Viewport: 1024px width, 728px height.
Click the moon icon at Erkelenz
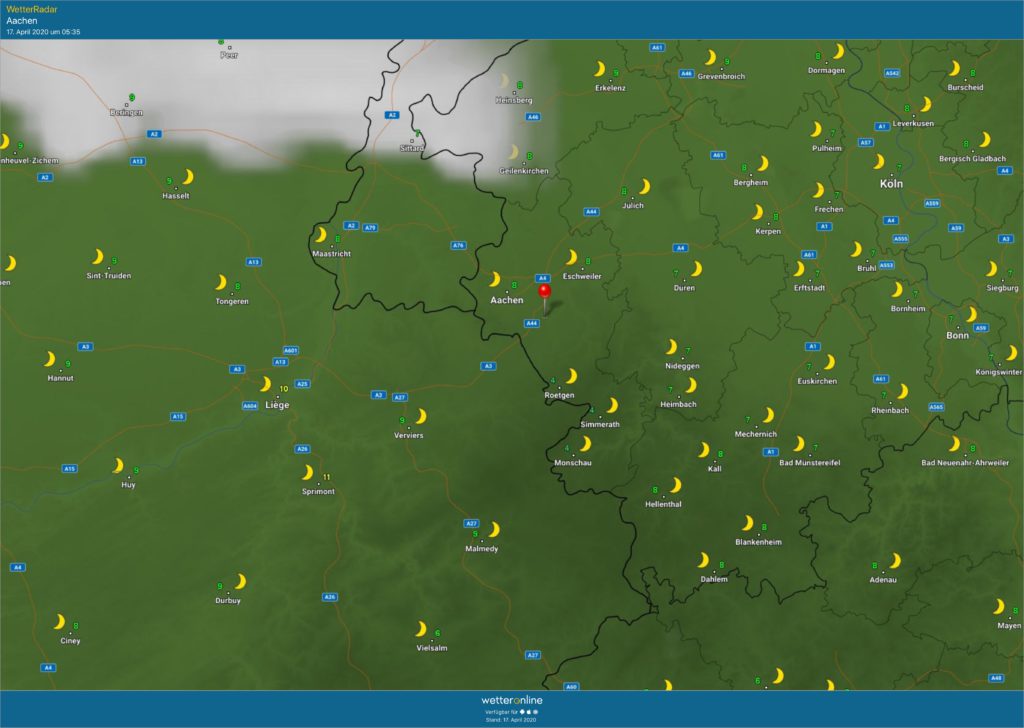[x=600, y=69]
